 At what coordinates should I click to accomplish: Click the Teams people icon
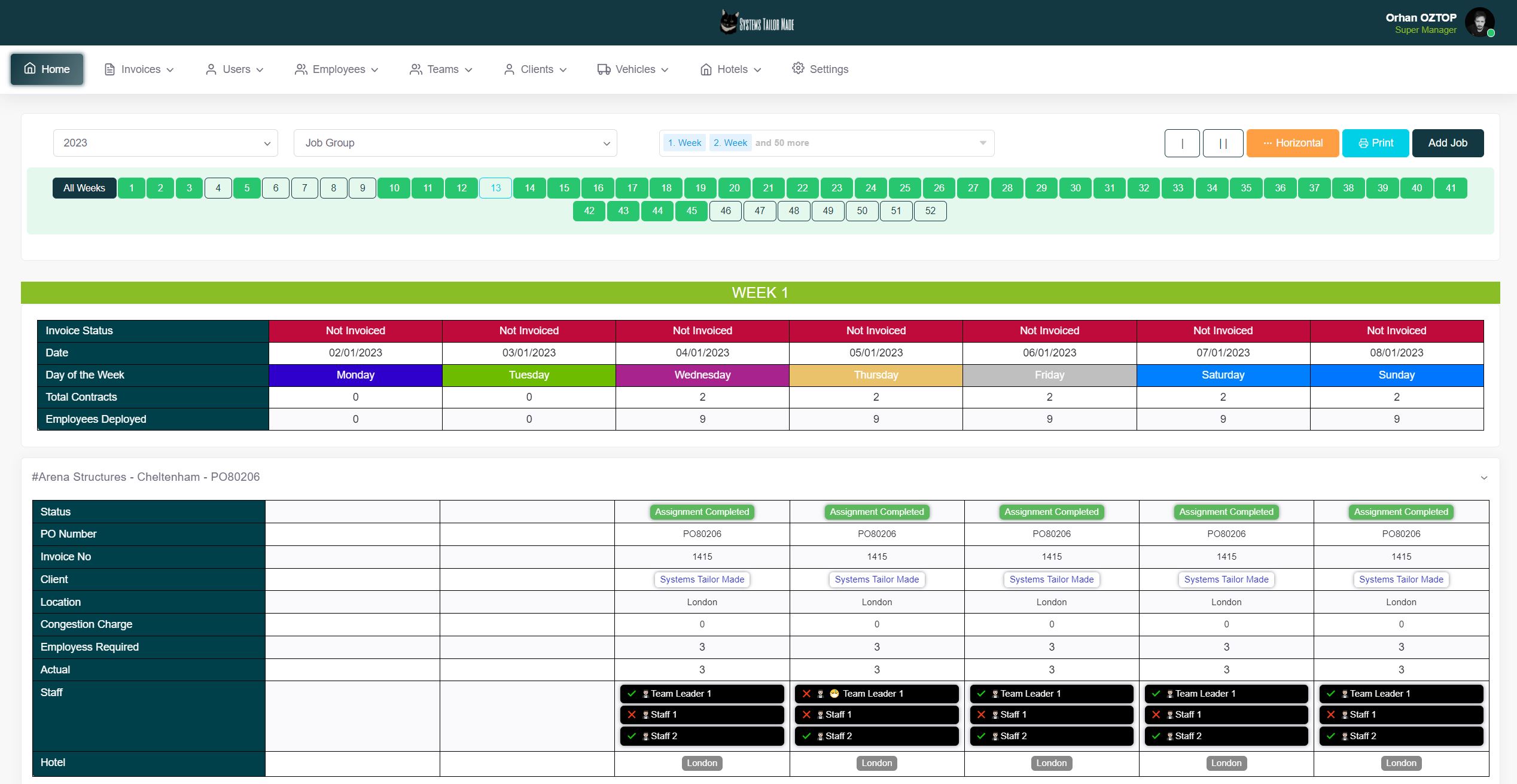pos(416,69)
